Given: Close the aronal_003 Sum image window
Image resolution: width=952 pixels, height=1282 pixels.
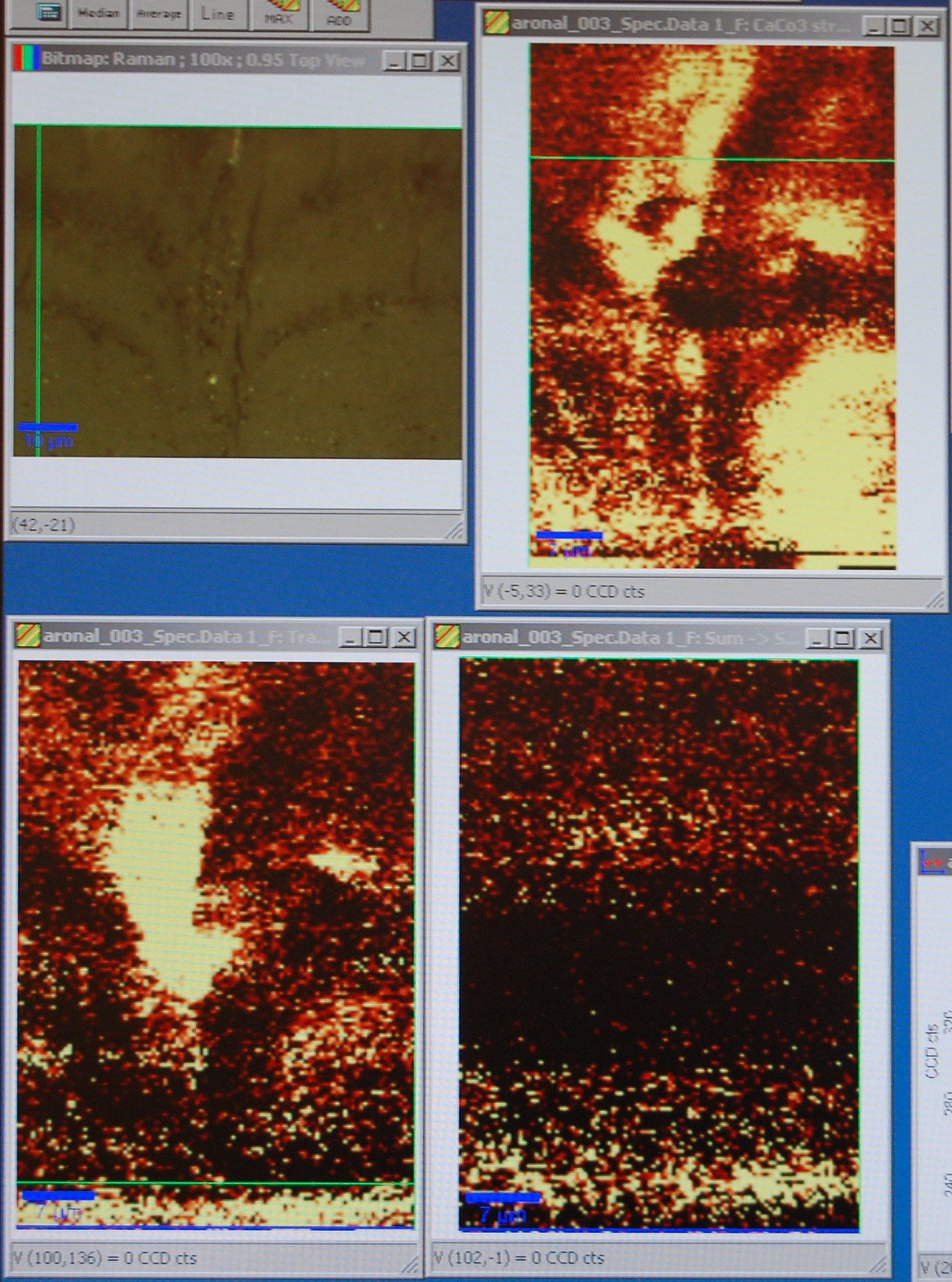Looking at the screenshot, I should pos(871,639).
